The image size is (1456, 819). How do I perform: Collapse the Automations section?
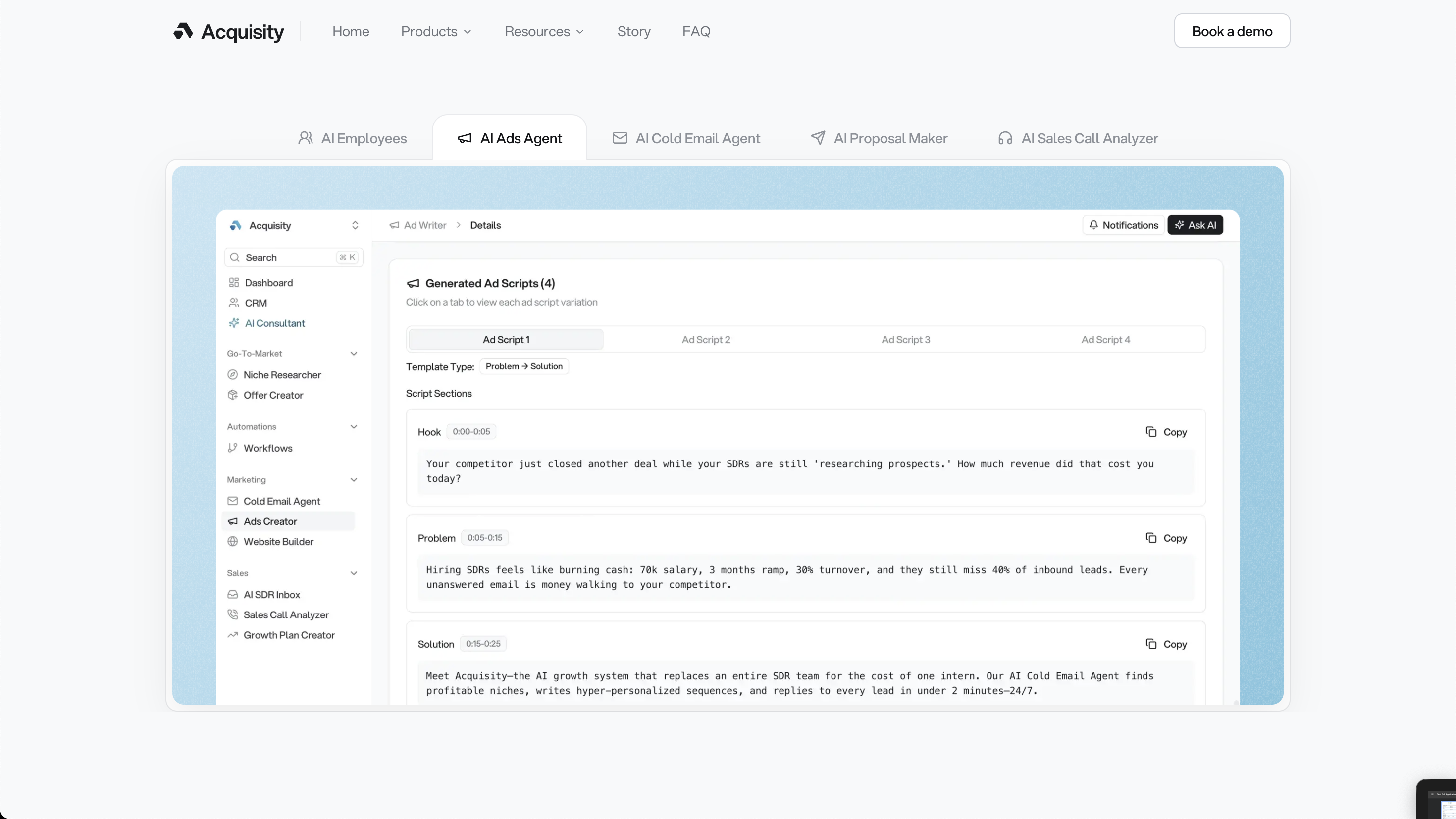(354, 426)
